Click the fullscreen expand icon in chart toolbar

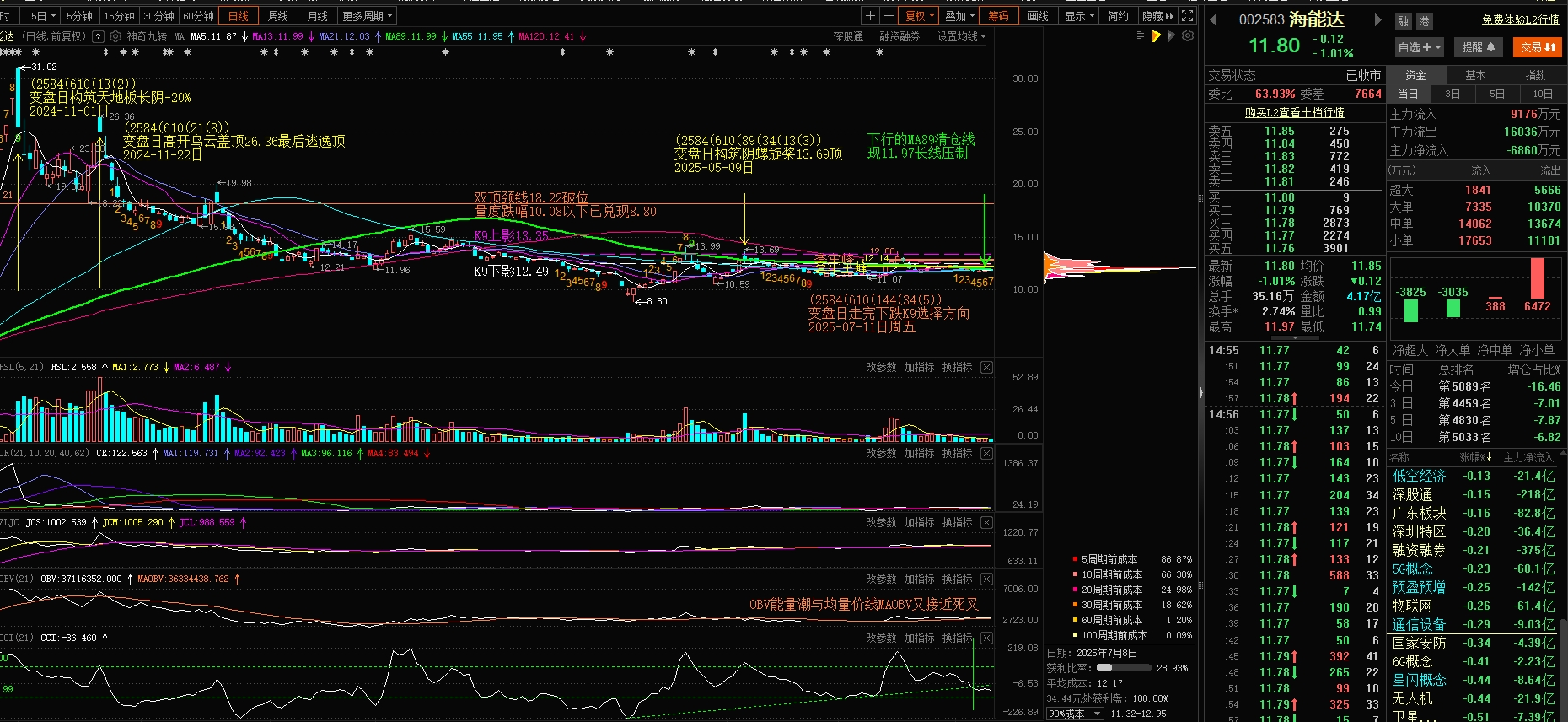pos(1188,16)
